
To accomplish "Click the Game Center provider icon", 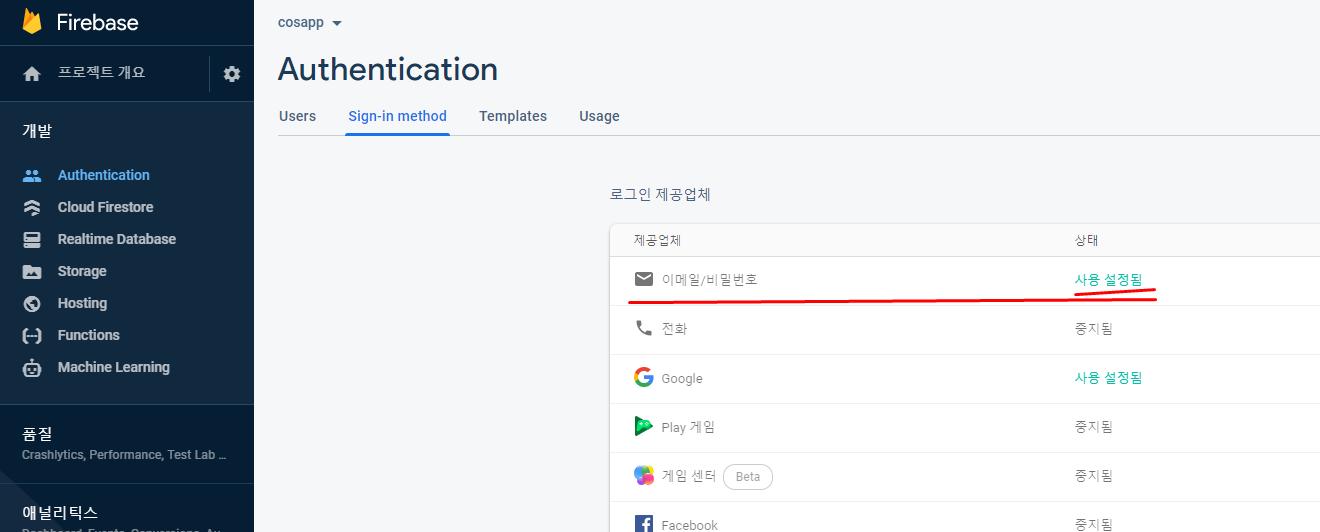I will tap(644, 476).
